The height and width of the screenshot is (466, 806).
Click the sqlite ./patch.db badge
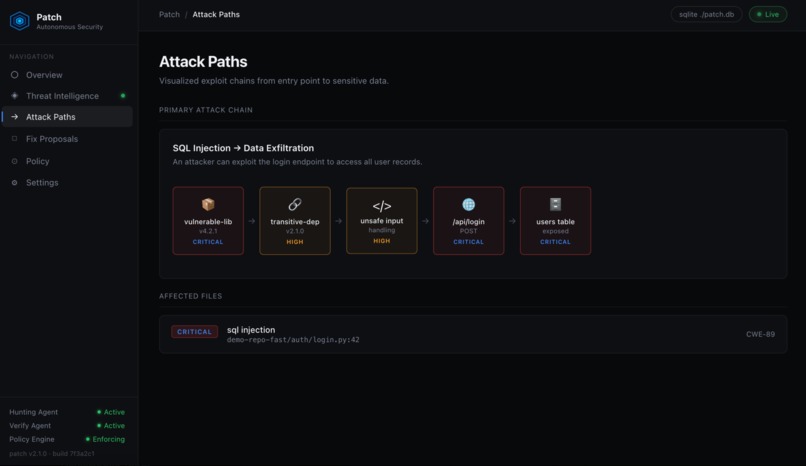point(706,14)
